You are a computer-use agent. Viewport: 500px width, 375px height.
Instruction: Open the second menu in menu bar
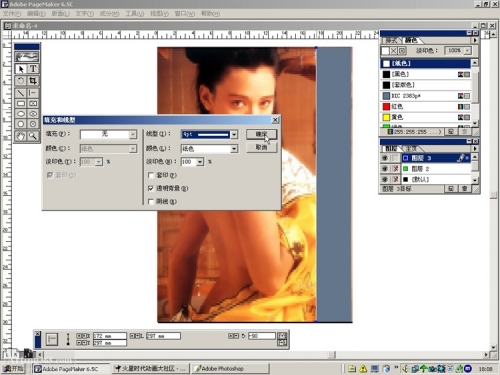(x=36, y=14)
